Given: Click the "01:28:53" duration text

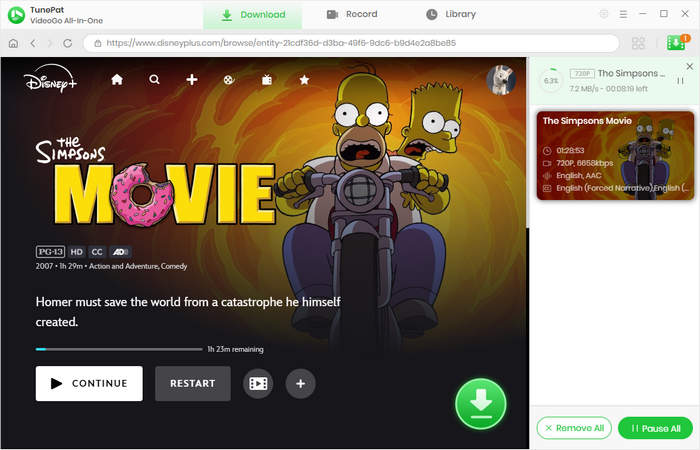Looking at the screenshot, I should tap(570, 150).
